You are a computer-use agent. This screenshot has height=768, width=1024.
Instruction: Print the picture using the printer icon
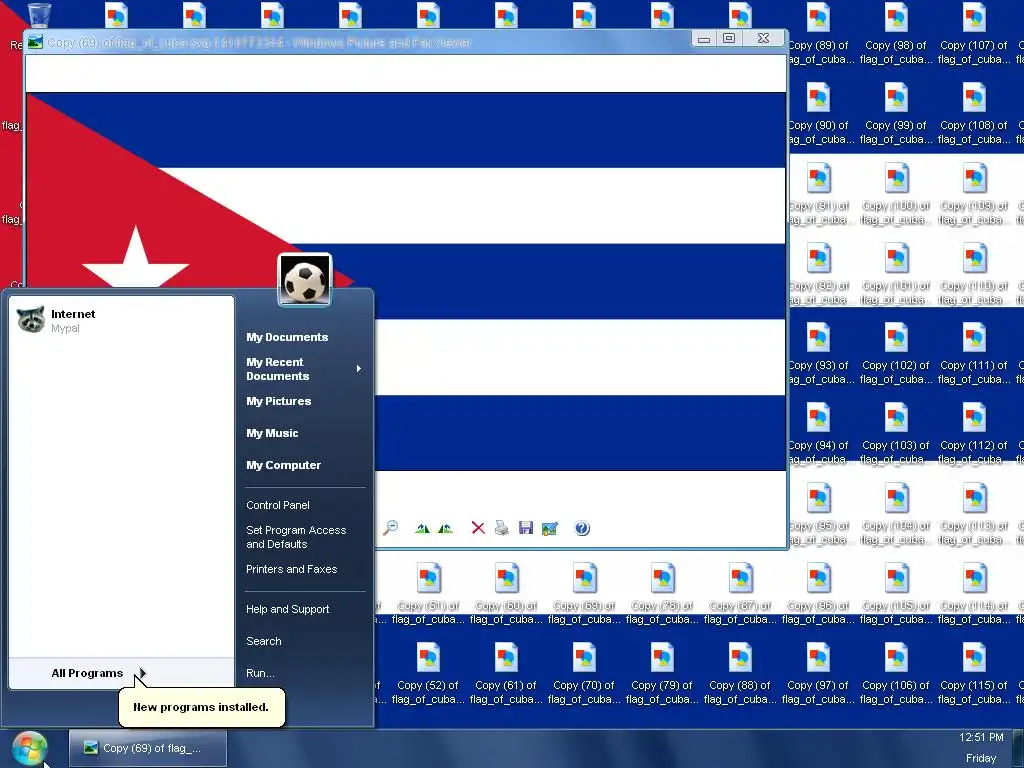pyautogui.click(x=502, y=528)
